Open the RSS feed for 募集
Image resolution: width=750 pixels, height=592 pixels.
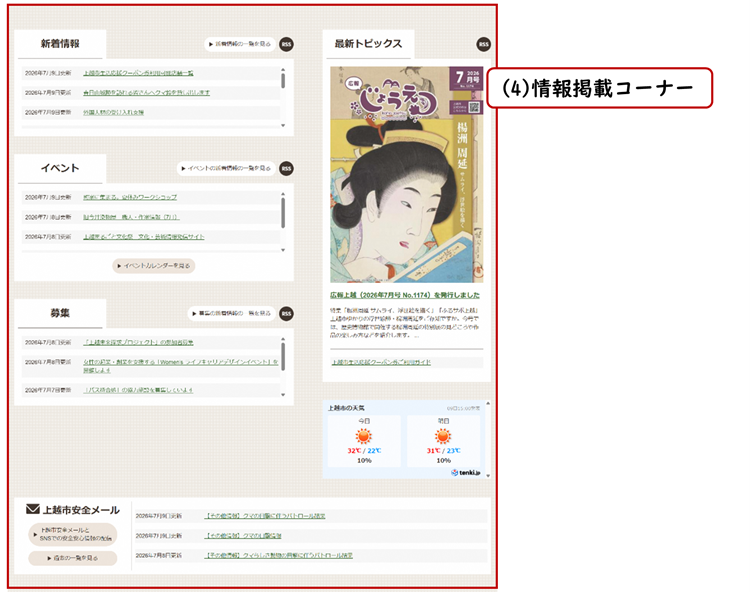coord(286,314)
